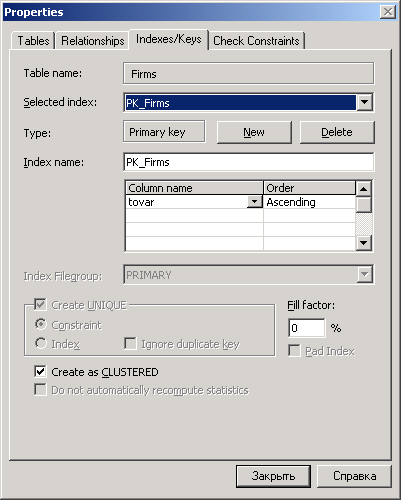Open the Index Filegroup PRIMARY dropdown
401x500 pixels.
pos(364,275)
